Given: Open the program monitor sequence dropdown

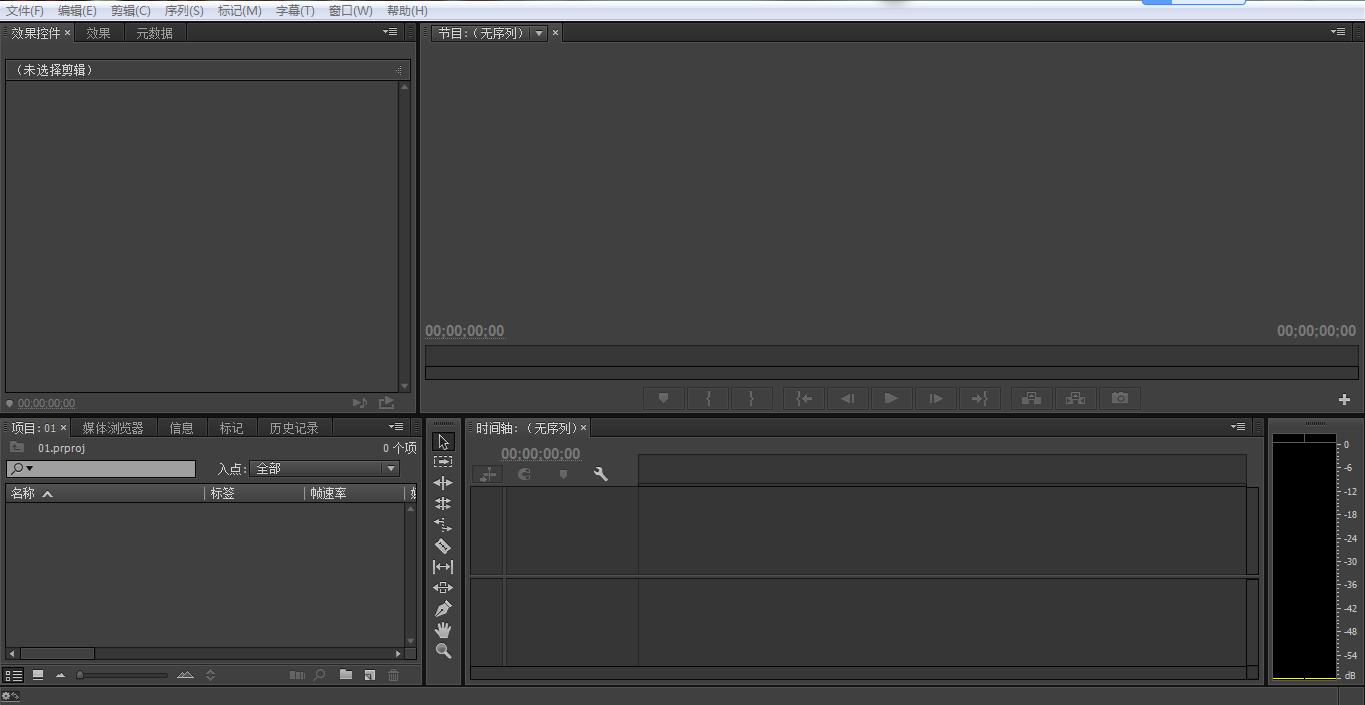Looking at the screenshot, I should 539,33.
